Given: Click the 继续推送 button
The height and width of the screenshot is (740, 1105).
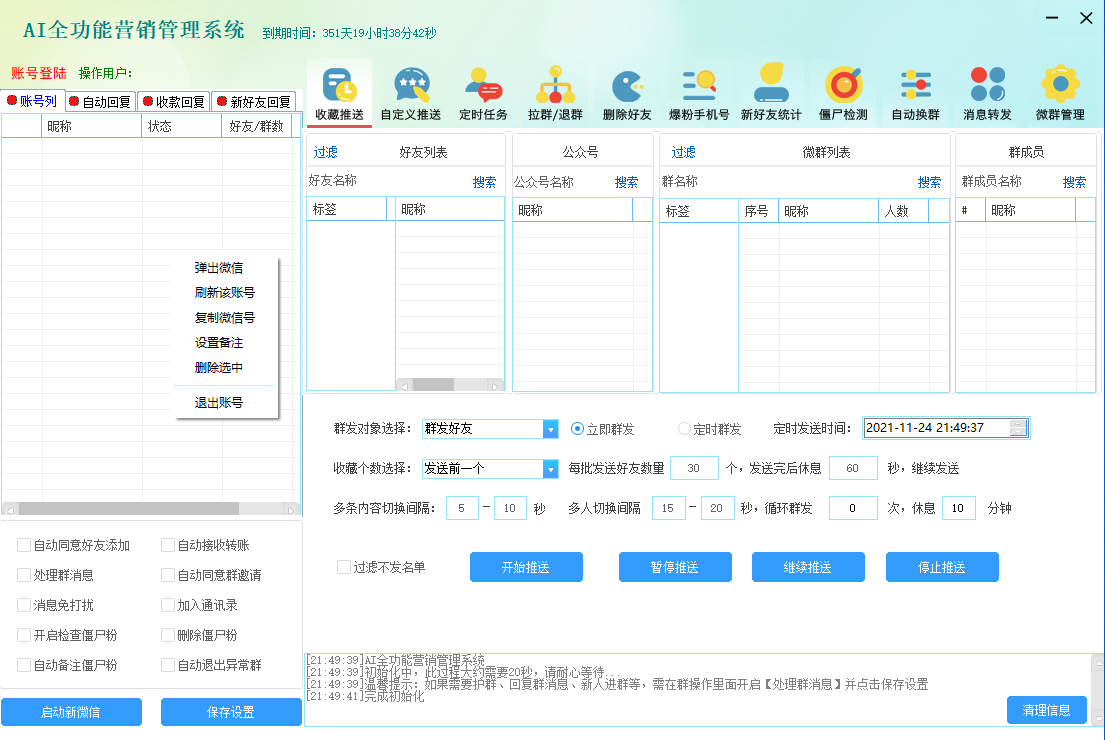Looking at the screenshot, I should [808, 567].
